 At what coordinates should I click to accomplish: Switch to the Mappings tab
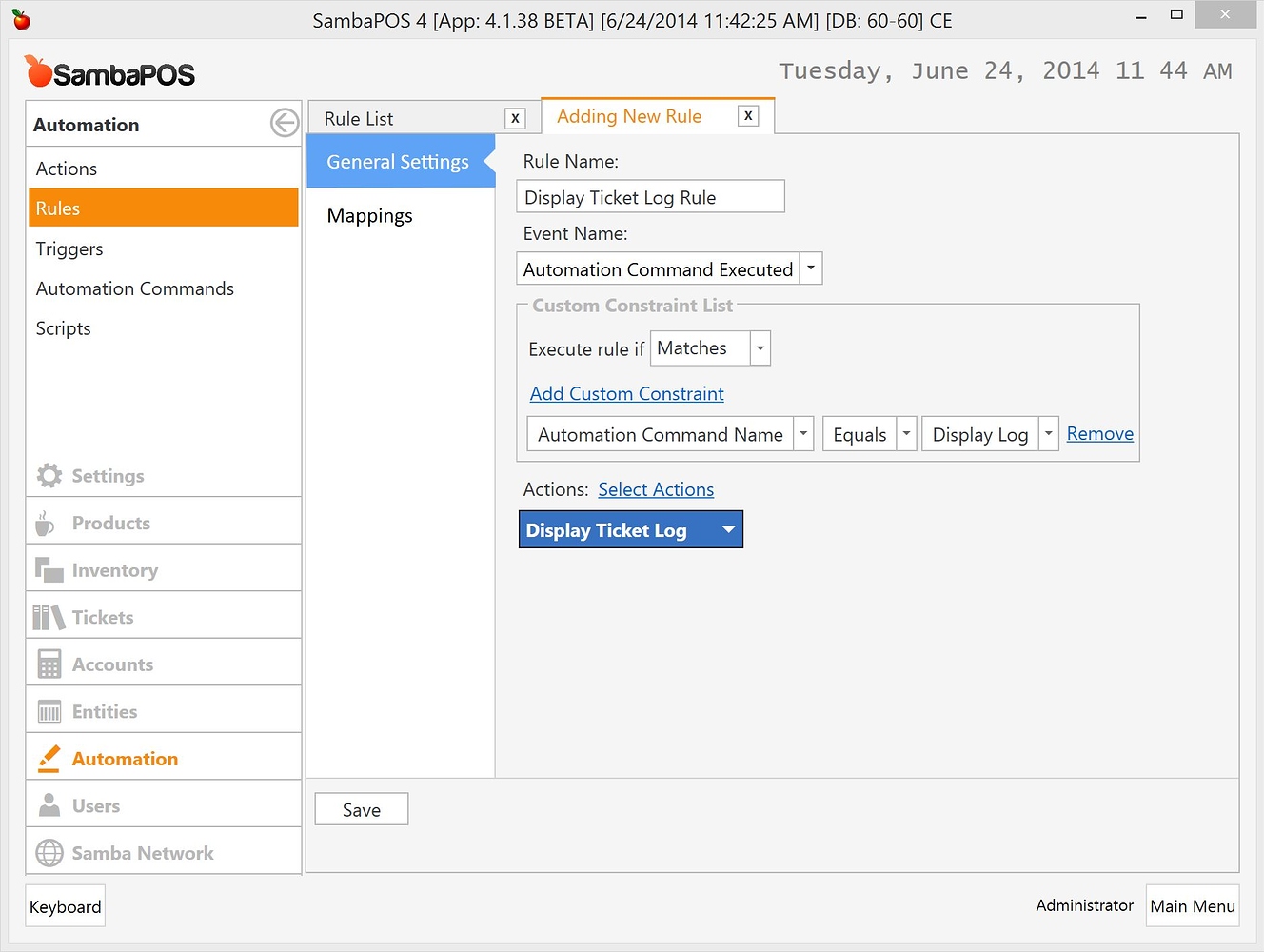pos(369,215)
